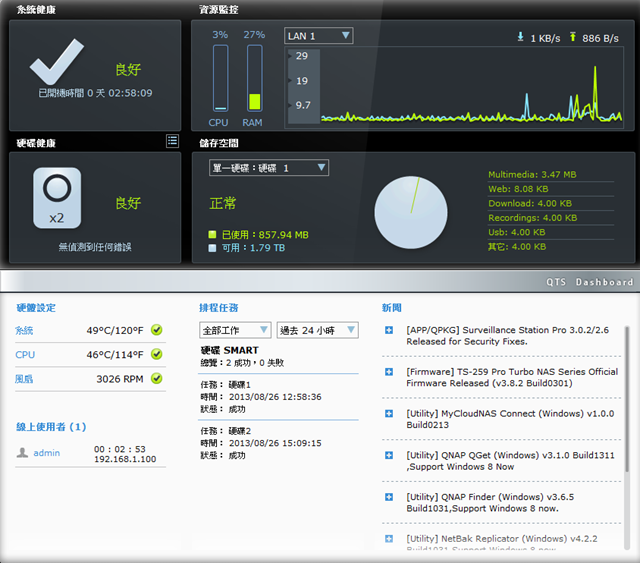Open the 過去 24 小時 time range dropdown

point(318,330)
